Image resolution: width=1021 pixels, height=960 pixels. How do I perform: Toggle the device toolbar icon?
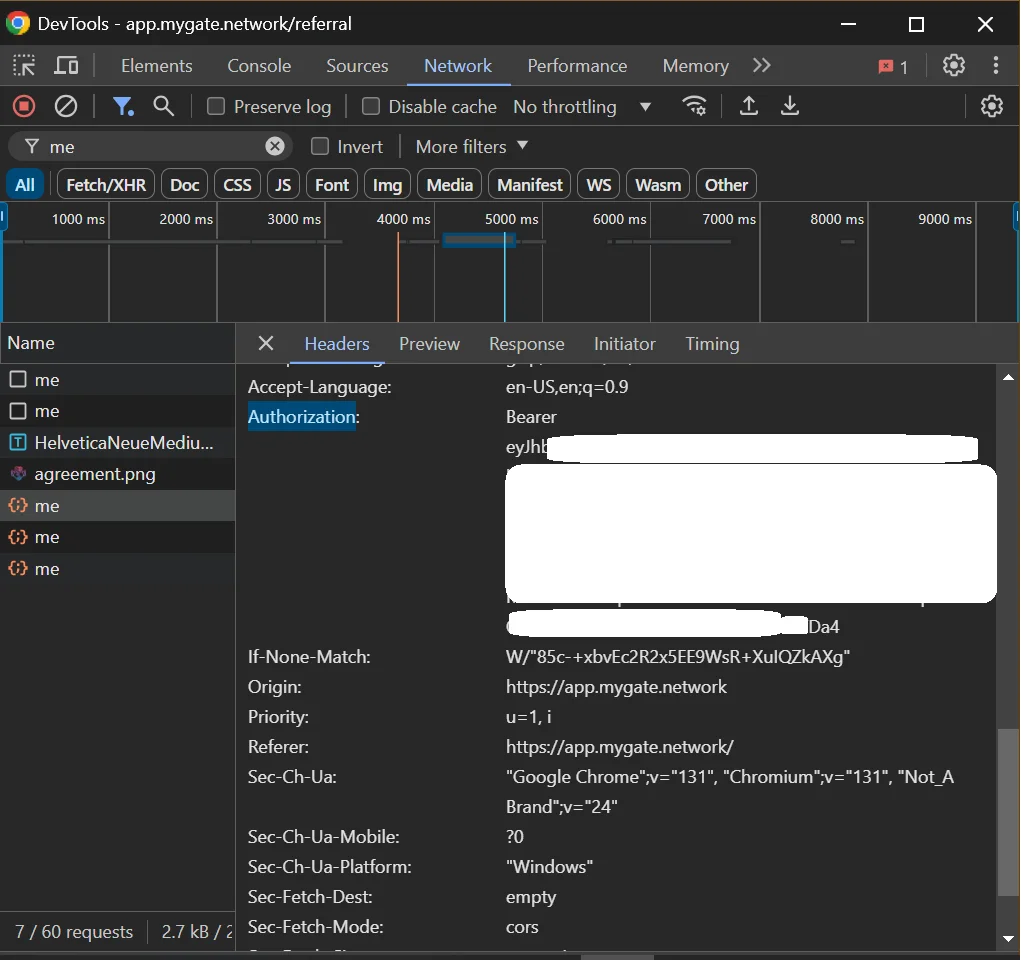pos(66,66)
